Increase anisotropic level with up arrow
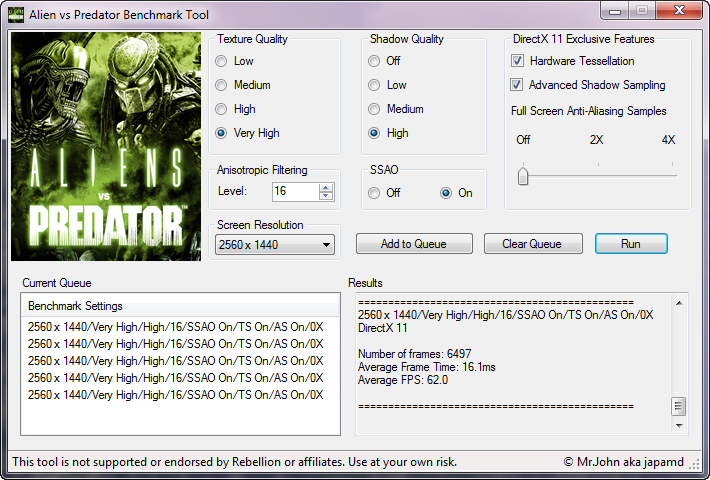Viewport: 710px width, 480px height. click(326, 187)
